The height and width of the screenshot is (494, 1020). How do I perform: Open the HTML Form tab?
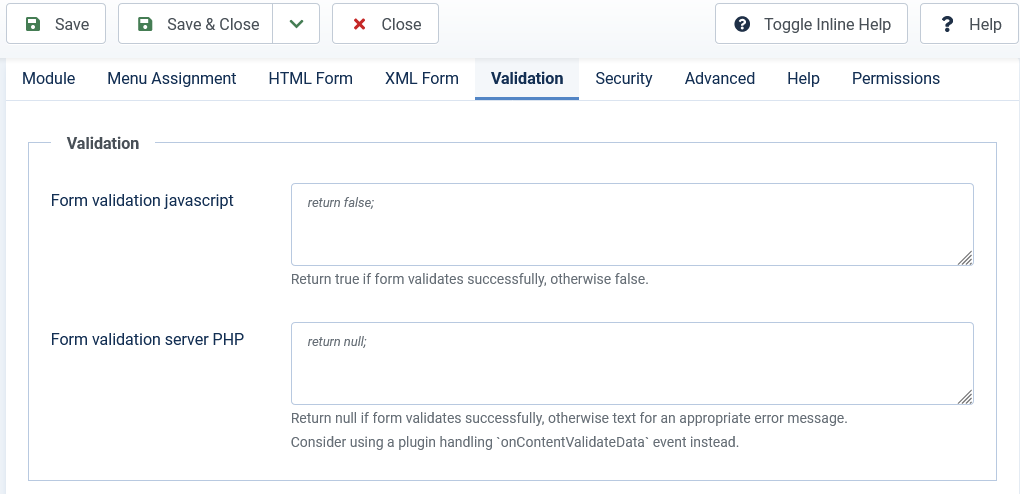click(310, 79)
